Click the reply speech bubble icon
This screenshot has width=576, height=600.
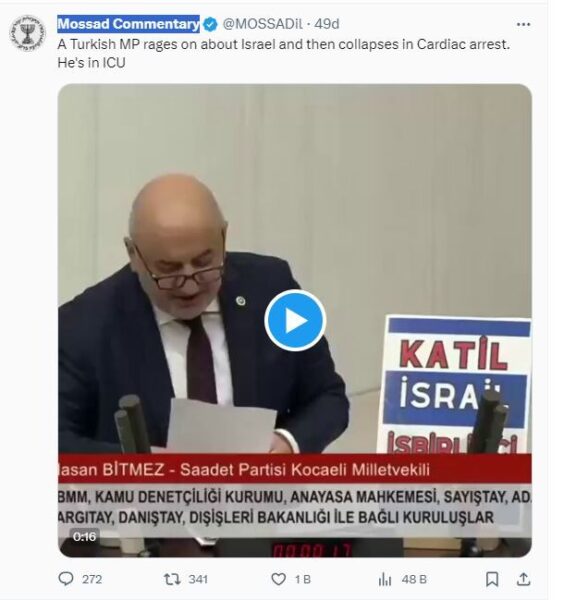(x=66, y=579)
